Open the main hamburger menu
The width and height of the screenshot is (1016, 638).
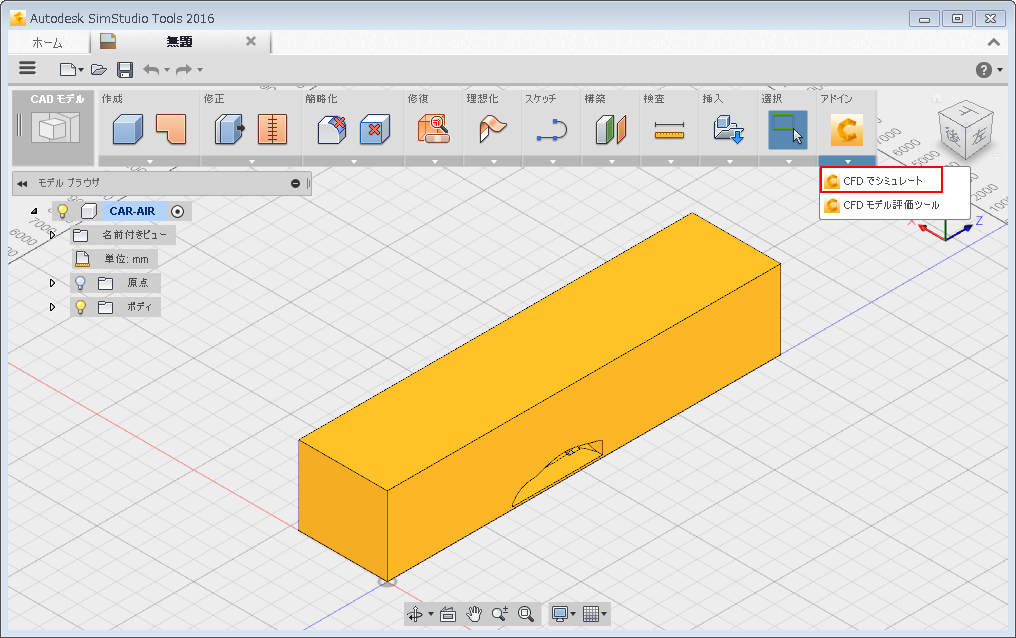27,68
